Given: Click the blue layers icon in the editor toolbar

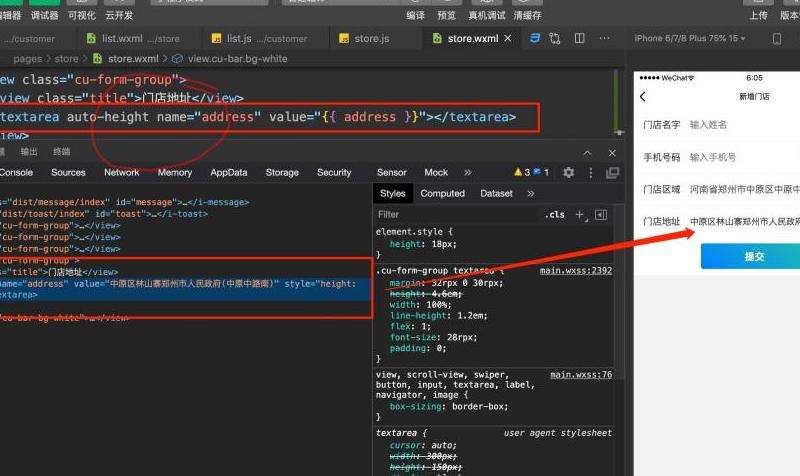Looking at the screenshot, I should (534, 38).
